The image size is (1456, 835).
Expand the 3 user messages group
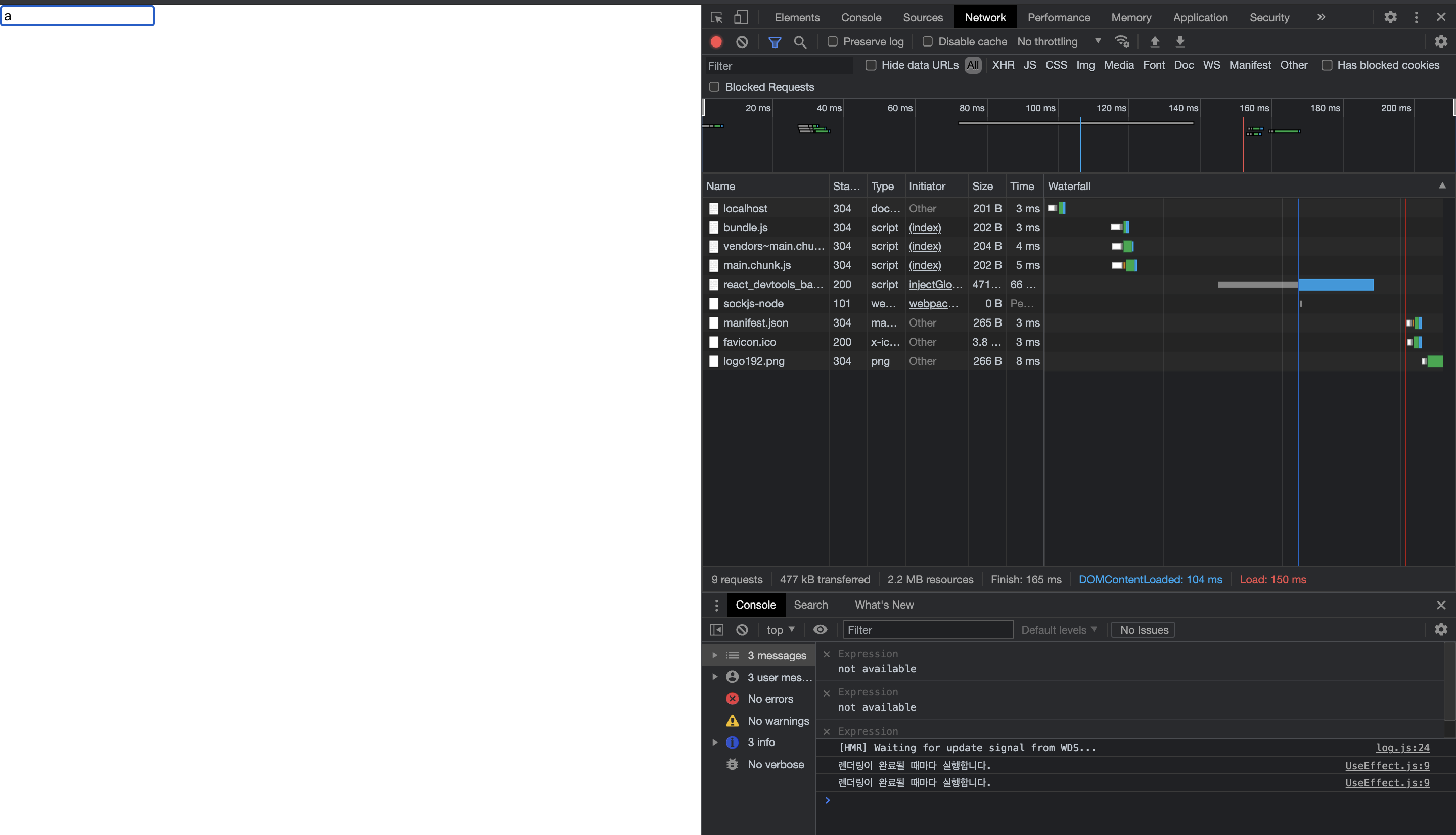pos(714,677)
